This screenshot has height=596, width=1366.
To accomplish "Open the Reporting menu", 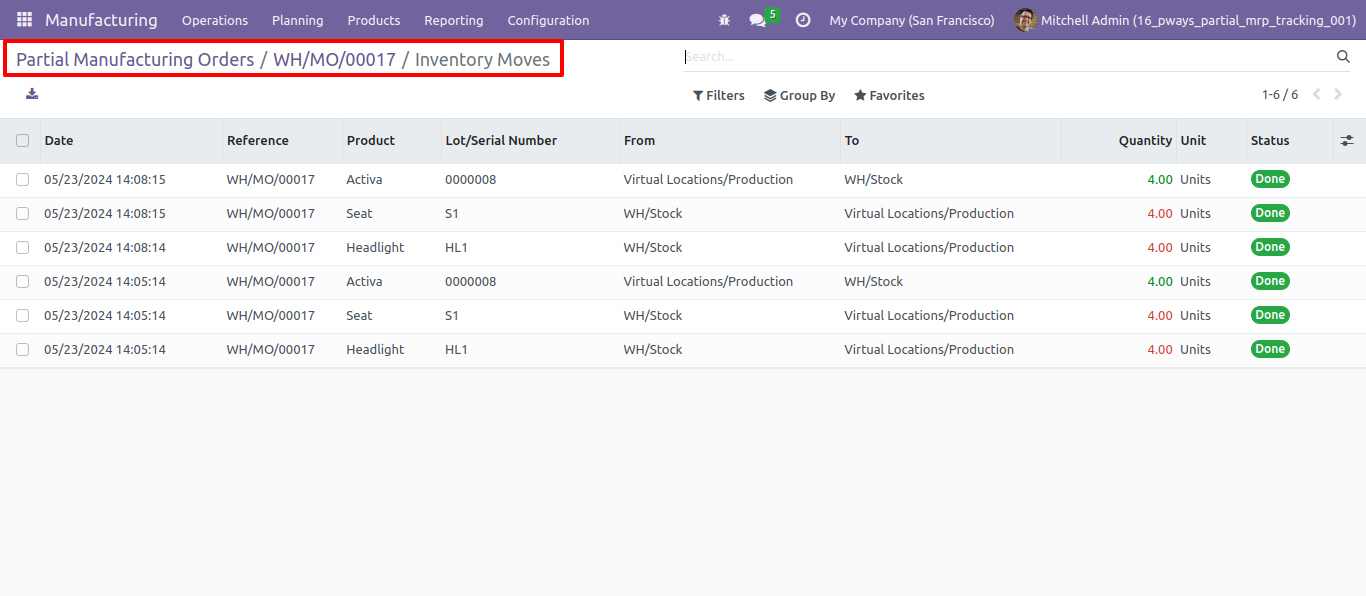I will [x=453, y=20].
